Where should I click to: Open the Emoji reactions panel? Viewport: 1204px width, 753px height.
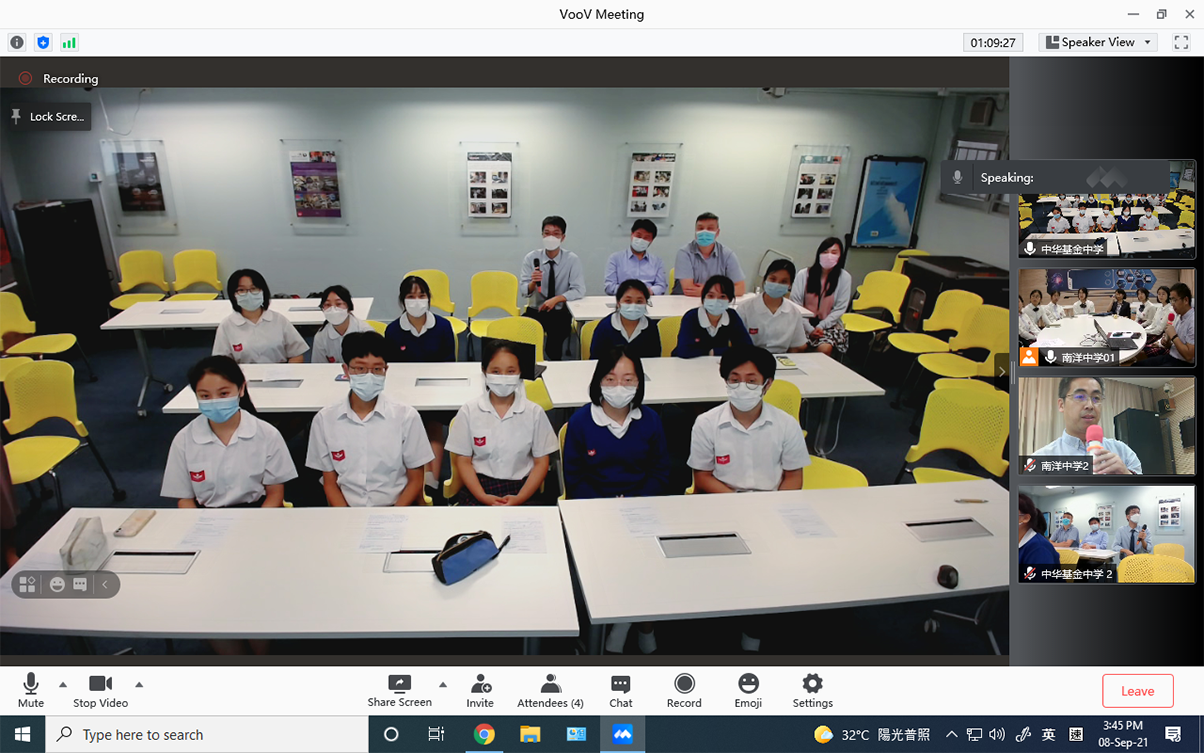click(748, 690)
